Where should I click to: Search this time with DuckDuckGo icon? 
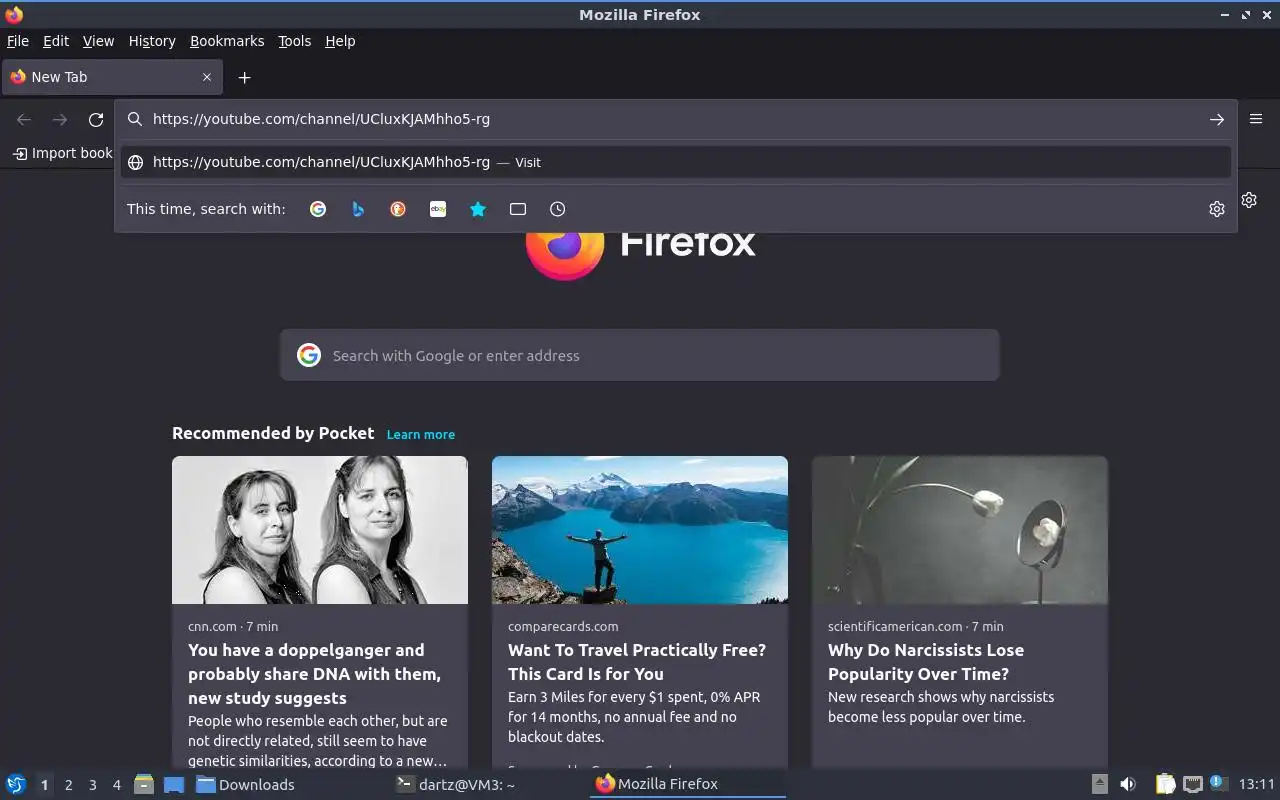(x=398, y=209)
